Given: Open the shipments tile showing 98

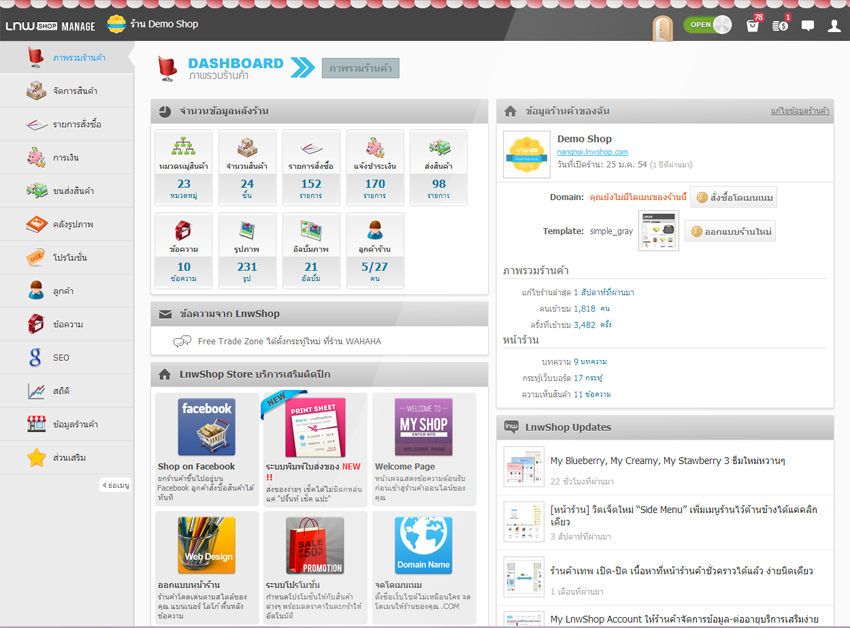Looking at the screenshot, I should [439, 168].
